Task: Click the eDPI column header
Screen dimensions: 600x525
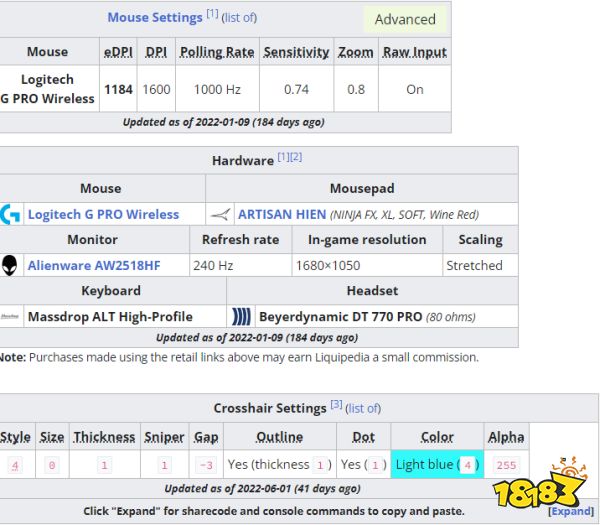Action: (x=118, y=52)
